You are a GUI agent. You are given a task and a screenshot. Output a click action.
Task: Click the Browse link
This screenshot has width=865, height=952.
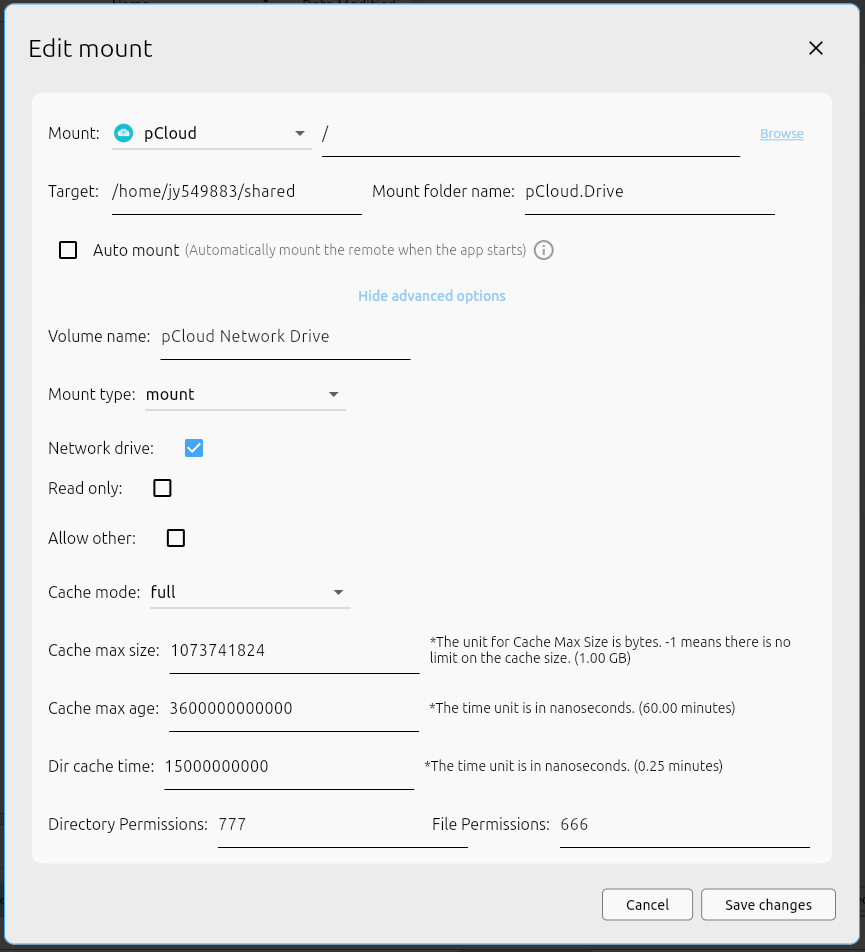tap(781, 133)
